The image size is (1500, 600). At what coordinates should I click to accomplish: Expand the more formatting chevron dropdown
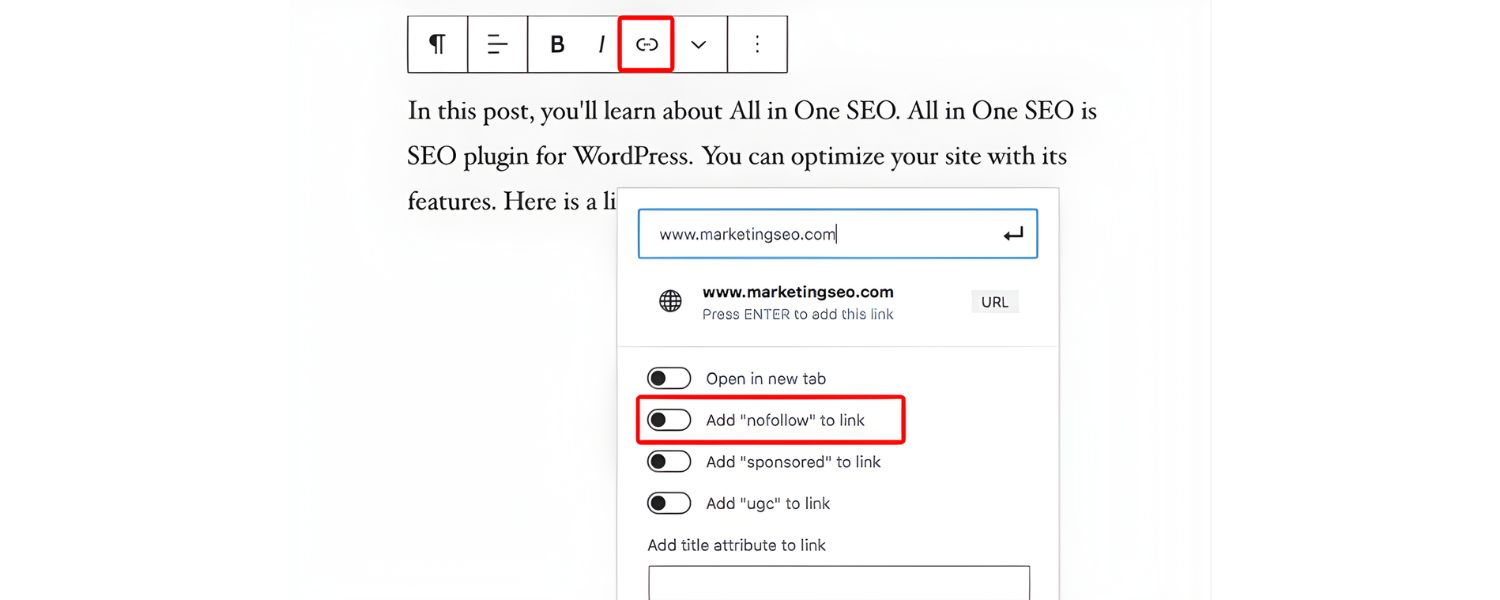[699, 44]
